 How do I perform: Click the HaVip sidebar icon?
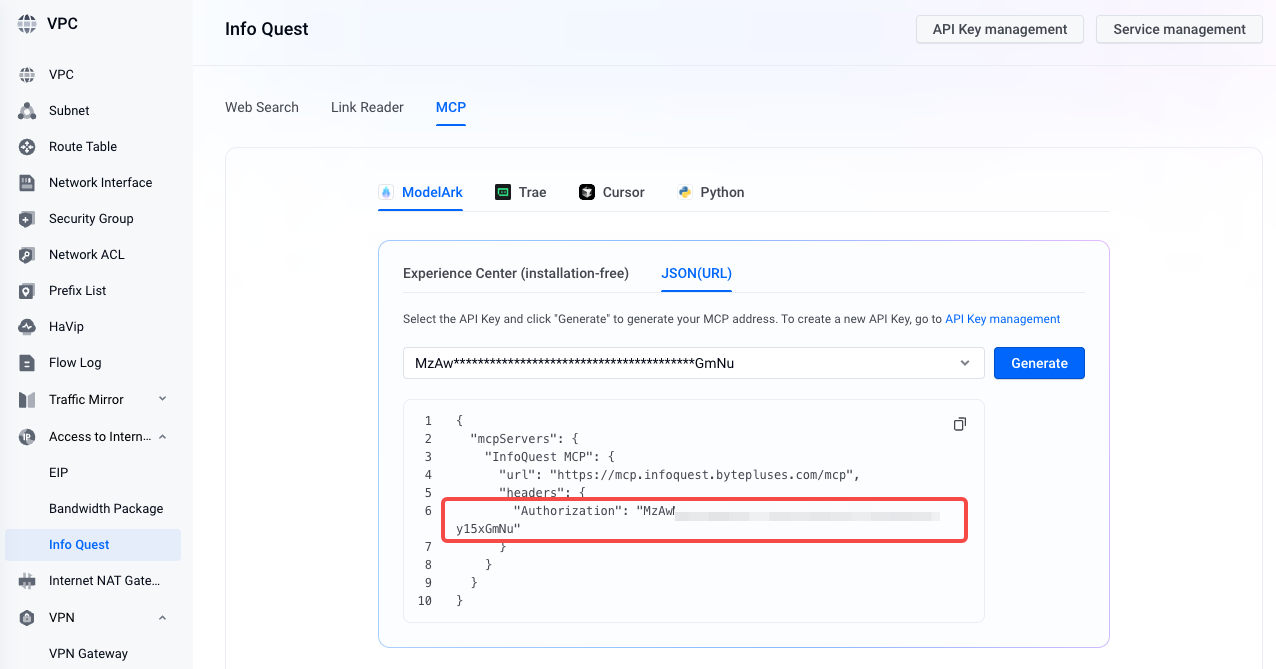[27, 327]
